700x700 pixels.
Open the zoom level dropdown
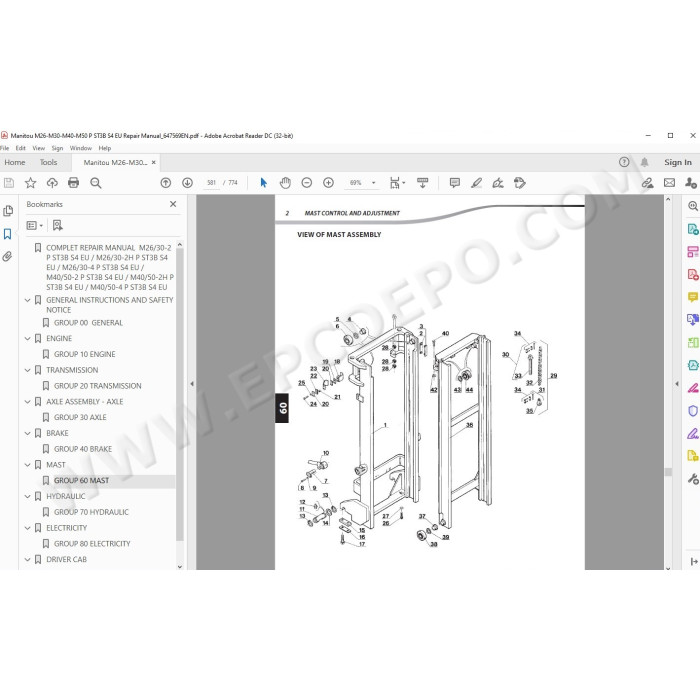click(374, 183)
